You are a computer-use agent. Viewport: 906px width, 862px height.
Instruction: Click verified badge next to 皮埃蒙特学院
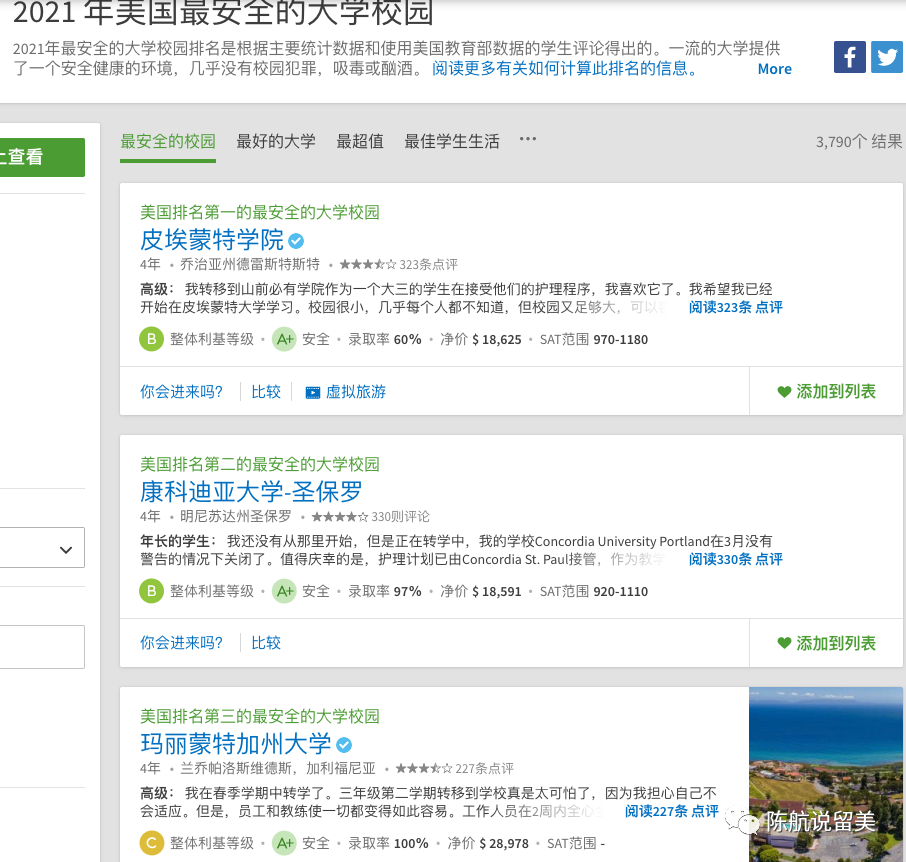tap(296, 240)
